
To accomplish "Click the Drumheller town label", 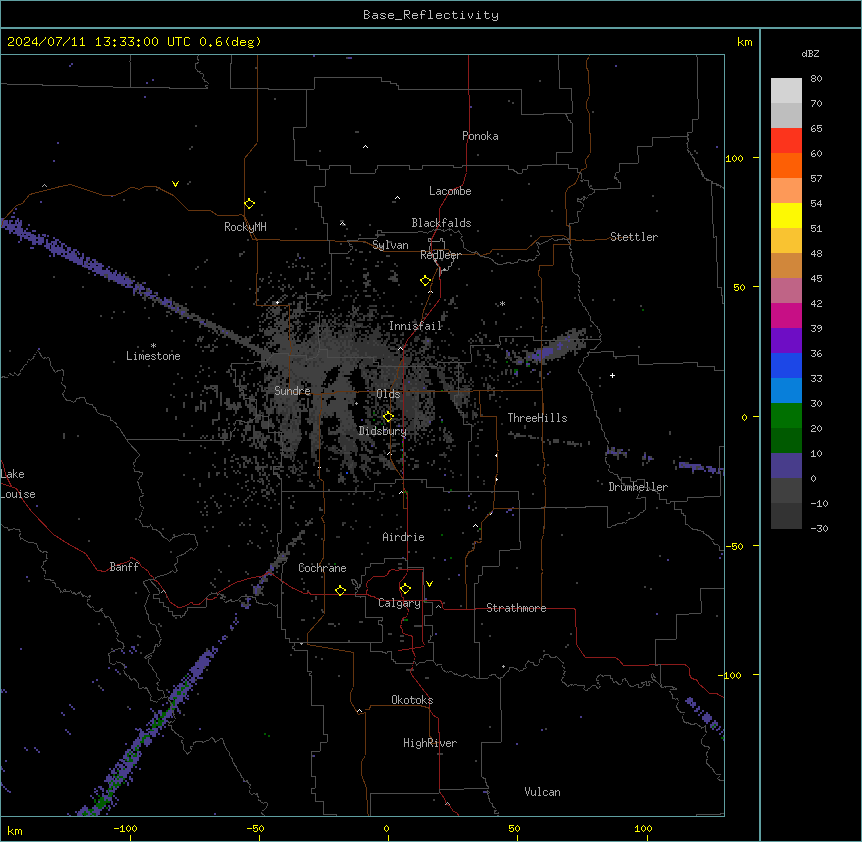I will [x=638, y=487].
